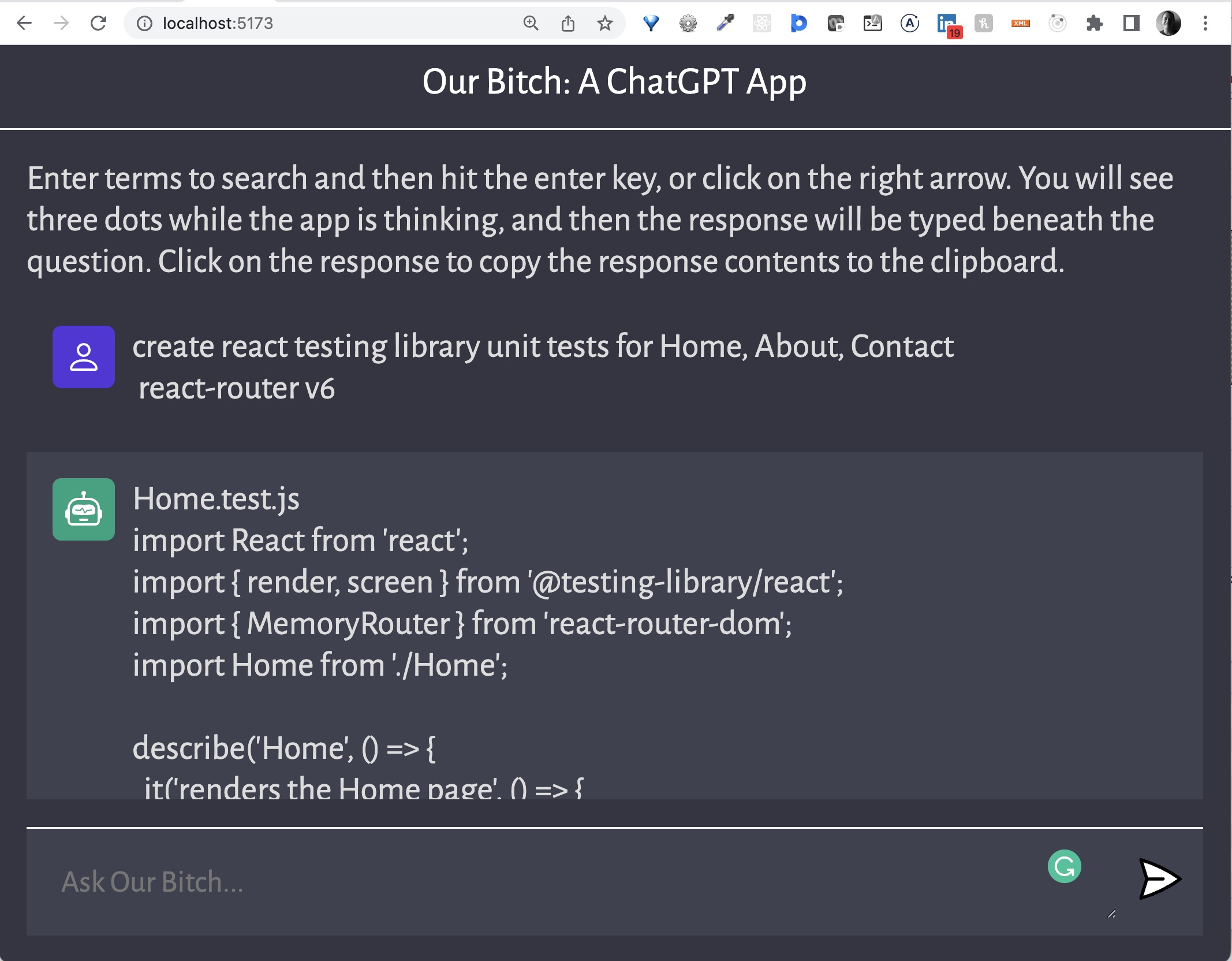Click the Grammarly icon inside the message box

[1064, 867]
